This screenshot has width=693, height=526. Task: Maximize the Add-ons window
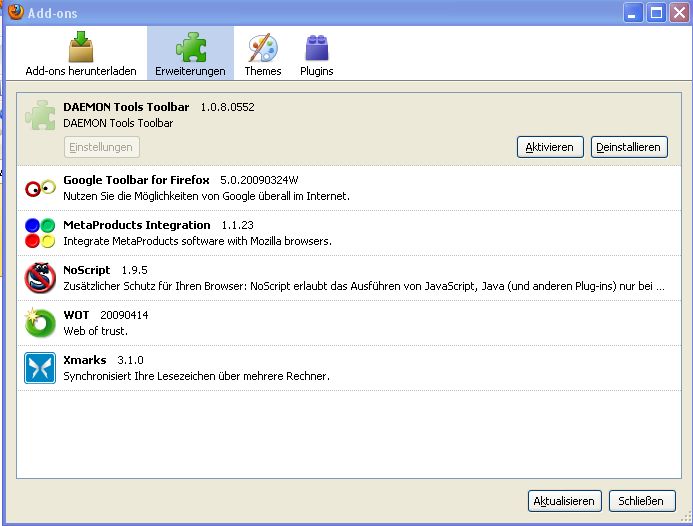tap(656, 12)
